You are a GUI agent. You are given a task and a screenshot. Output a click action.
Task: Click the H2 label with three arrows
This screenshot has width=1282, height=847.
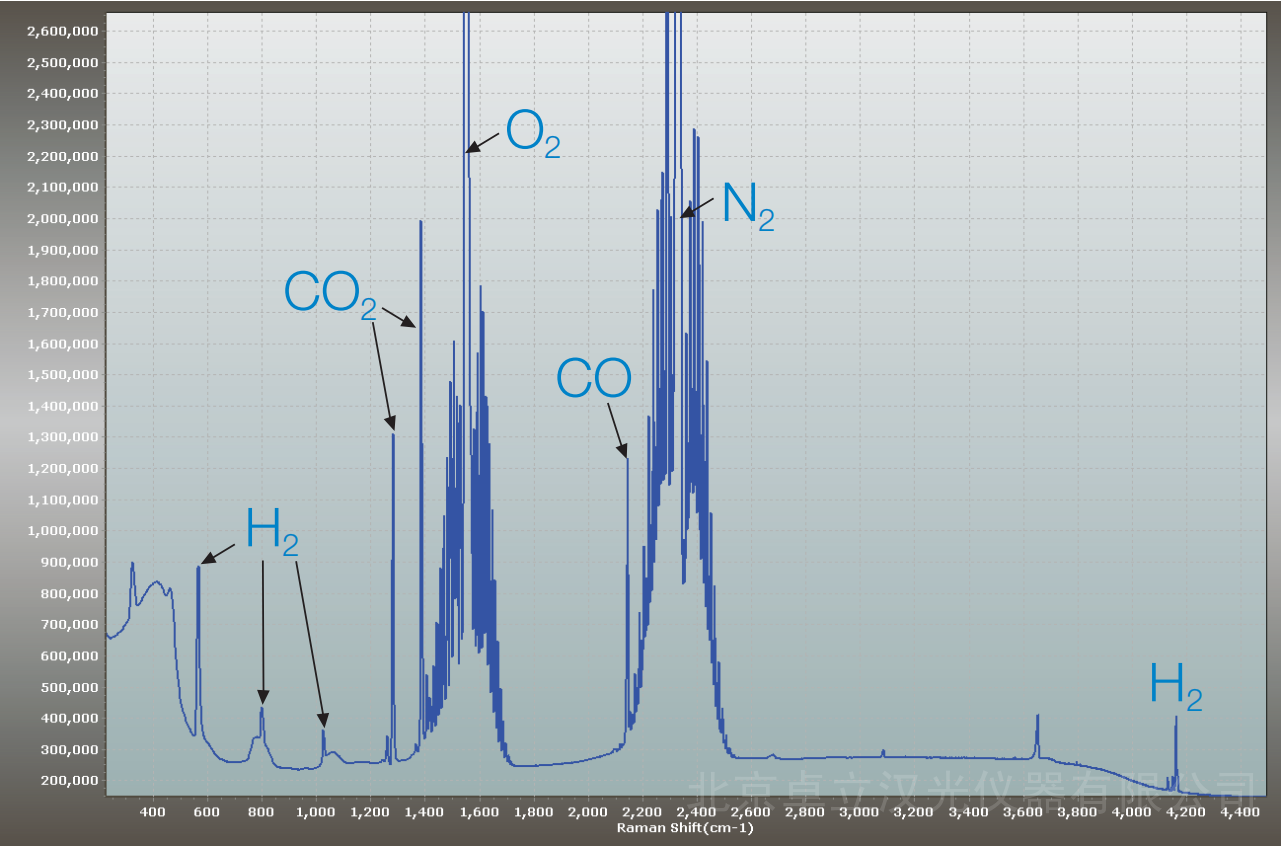[x=272, y=530]
